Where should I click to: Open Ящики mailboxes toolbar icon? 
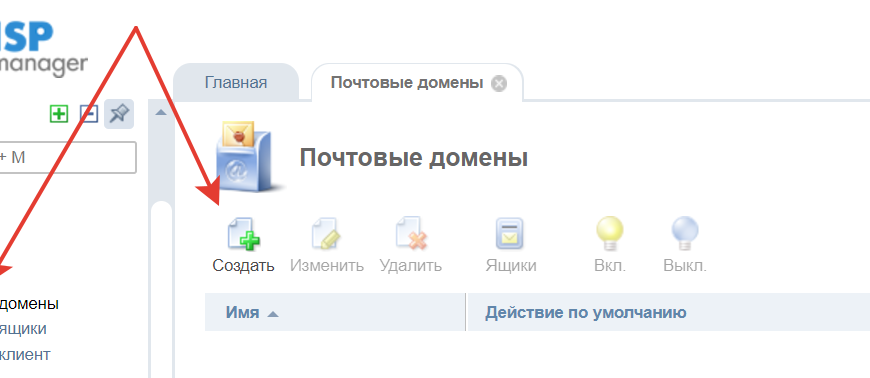(x=510, y=234)
